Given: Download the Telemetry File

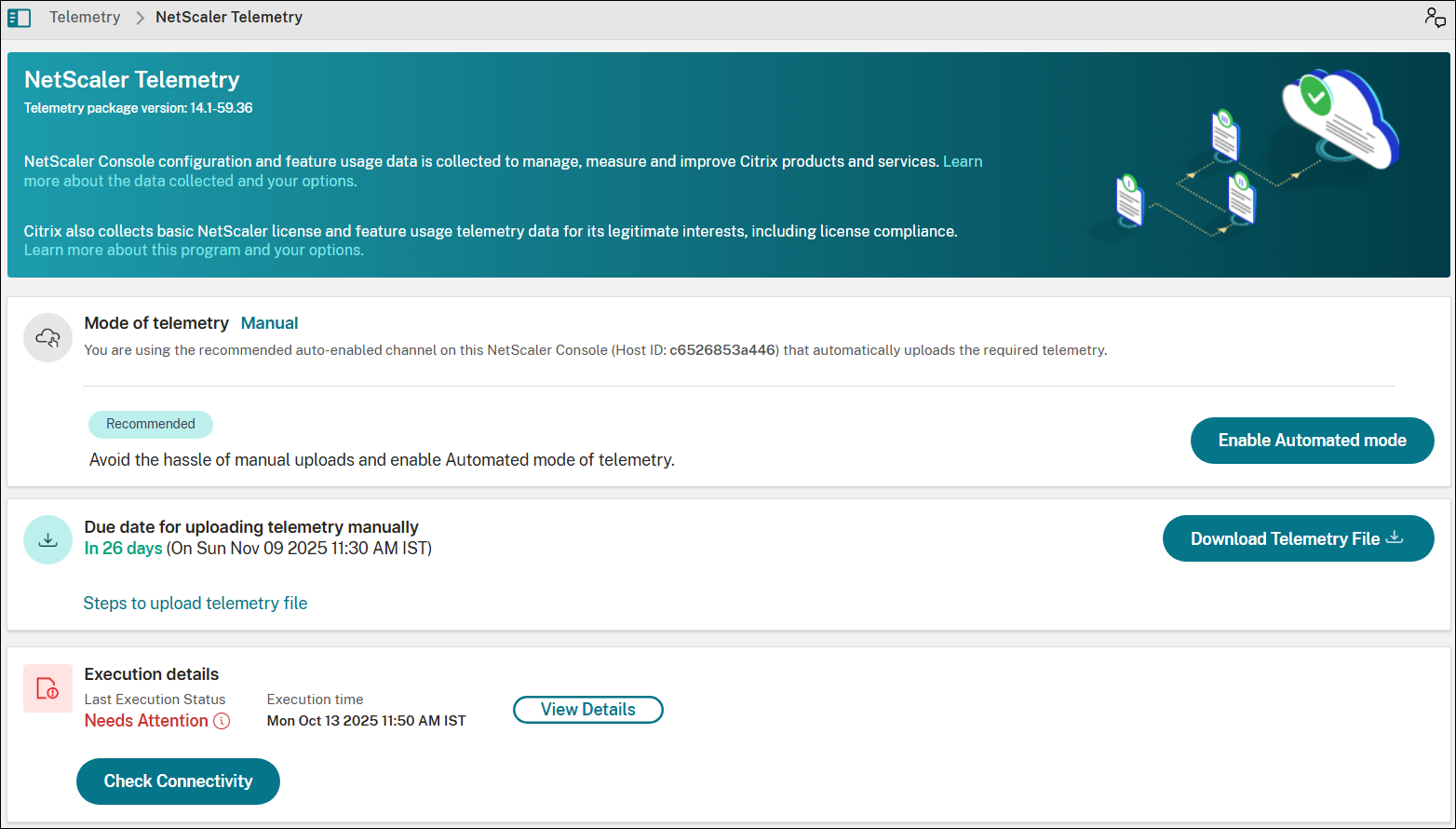Looking at the screenshot, I should pos(1297,538).
